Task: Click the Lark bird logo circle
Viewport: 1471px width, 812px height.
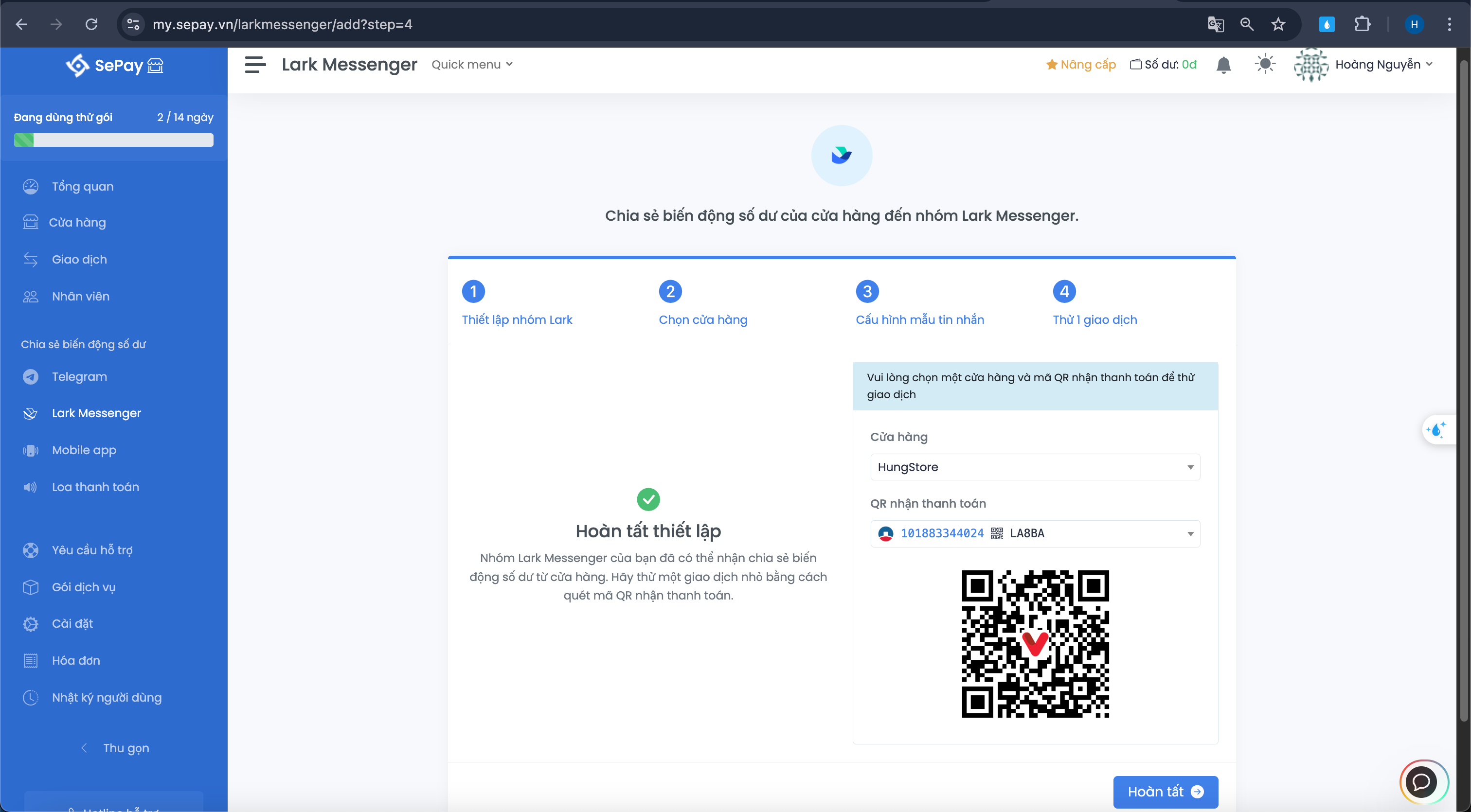Action: coord(841,155)
